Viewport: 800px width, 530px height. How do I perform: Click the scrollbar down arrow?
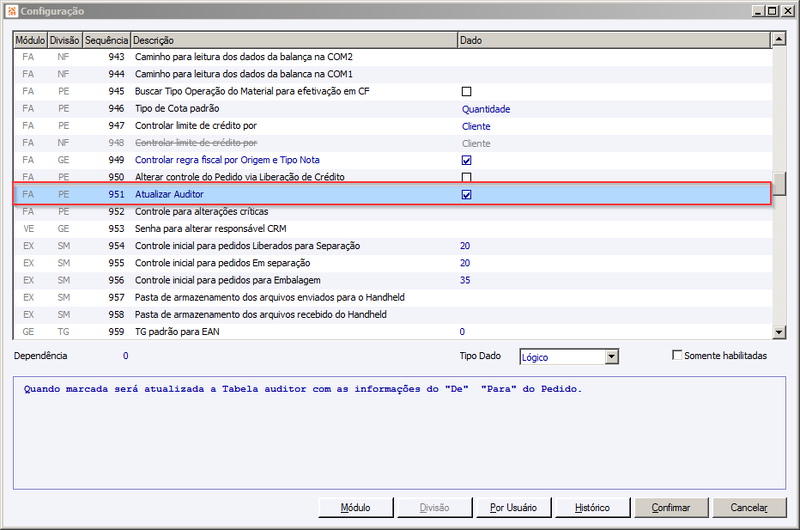point(779,332)
